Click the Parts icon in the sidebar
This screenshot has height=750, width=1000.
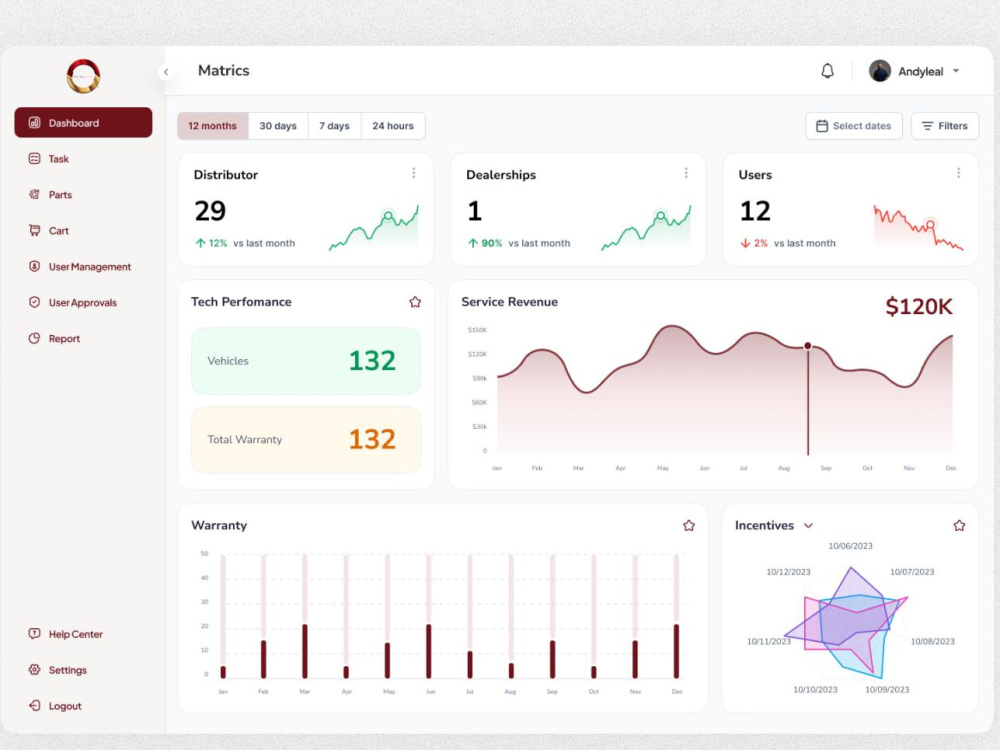tap(34, 195)
